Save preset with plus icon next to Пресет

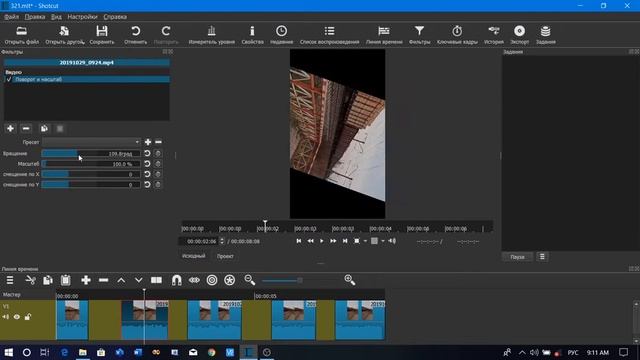click(x=148, y=142)
